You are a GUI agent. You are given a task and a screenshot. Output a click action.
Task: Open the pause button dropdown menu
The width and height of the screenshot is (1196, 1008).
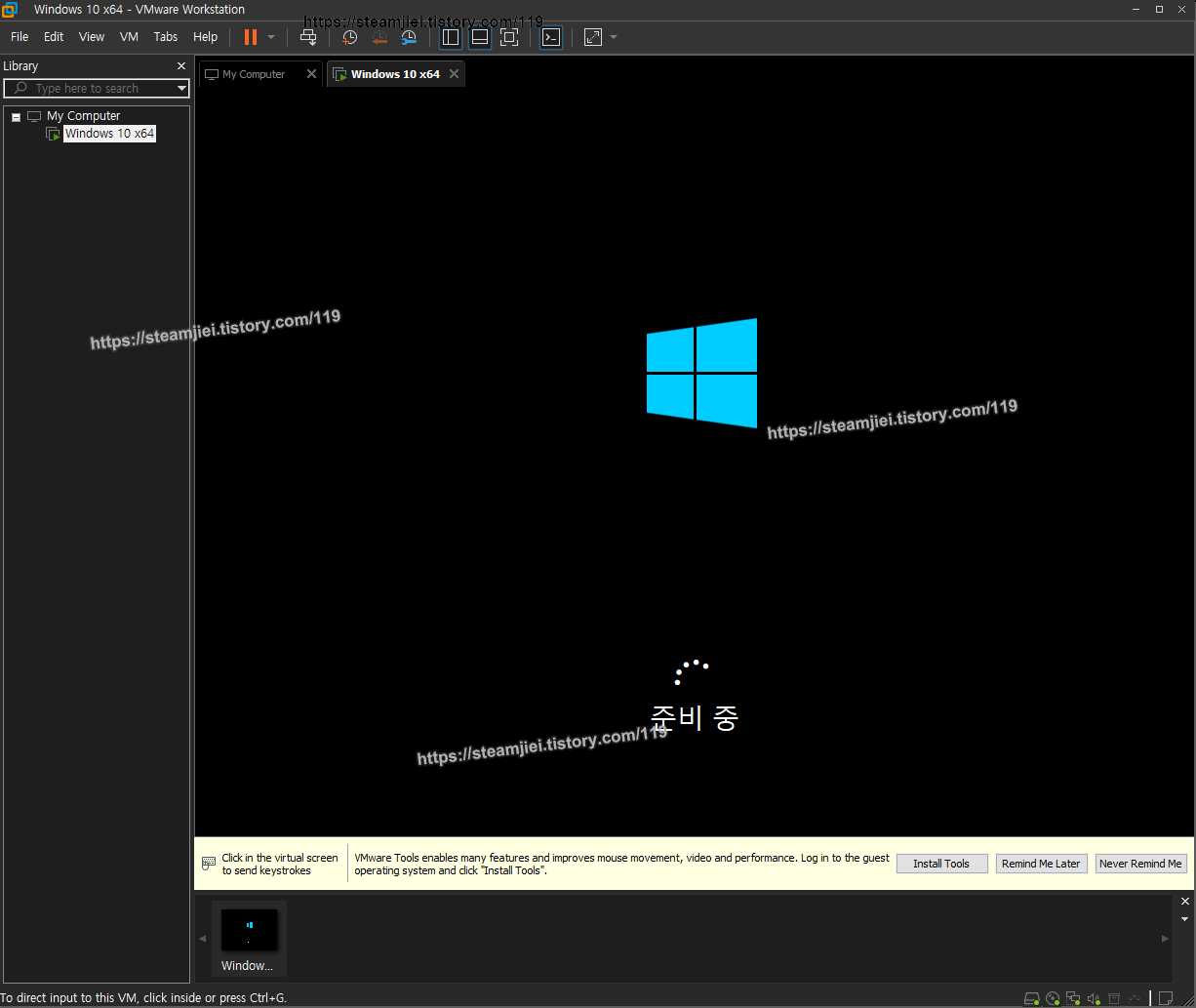click(270, 37)
